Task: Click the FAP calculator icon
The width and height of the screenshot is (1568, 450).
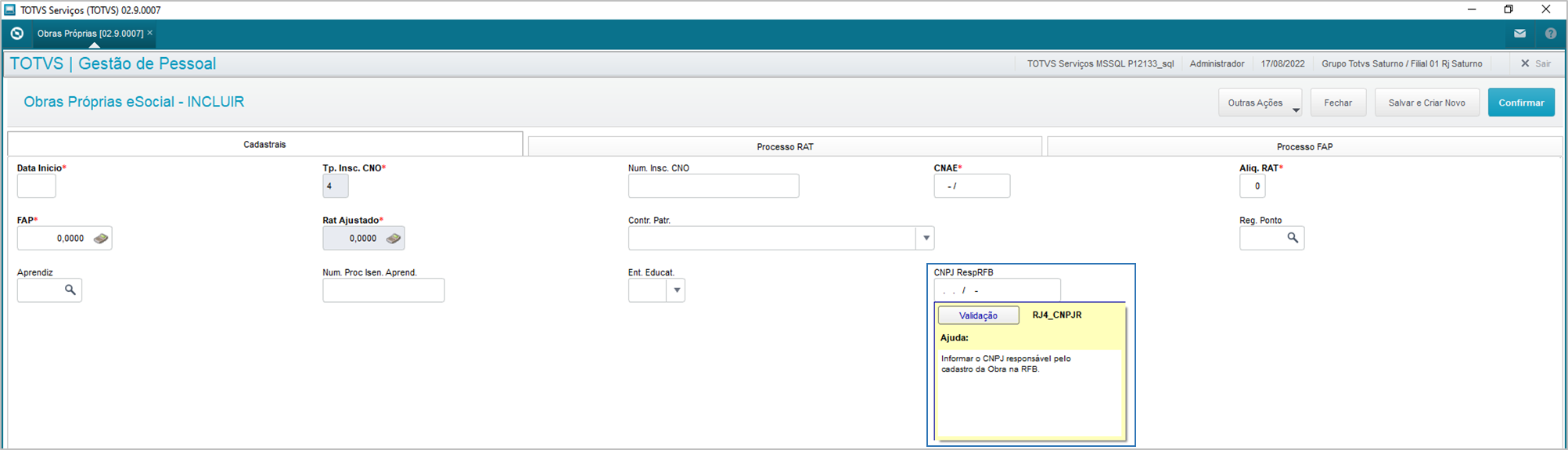Action: point(101,238)
